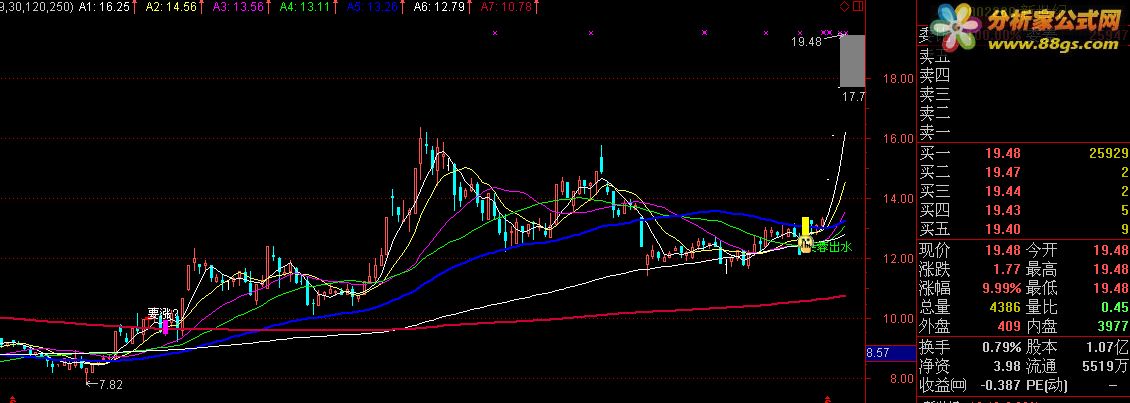The image size is (1130, 403).
Task: Click the 14.00 price axis label
Action: click(x=897, y=198)
